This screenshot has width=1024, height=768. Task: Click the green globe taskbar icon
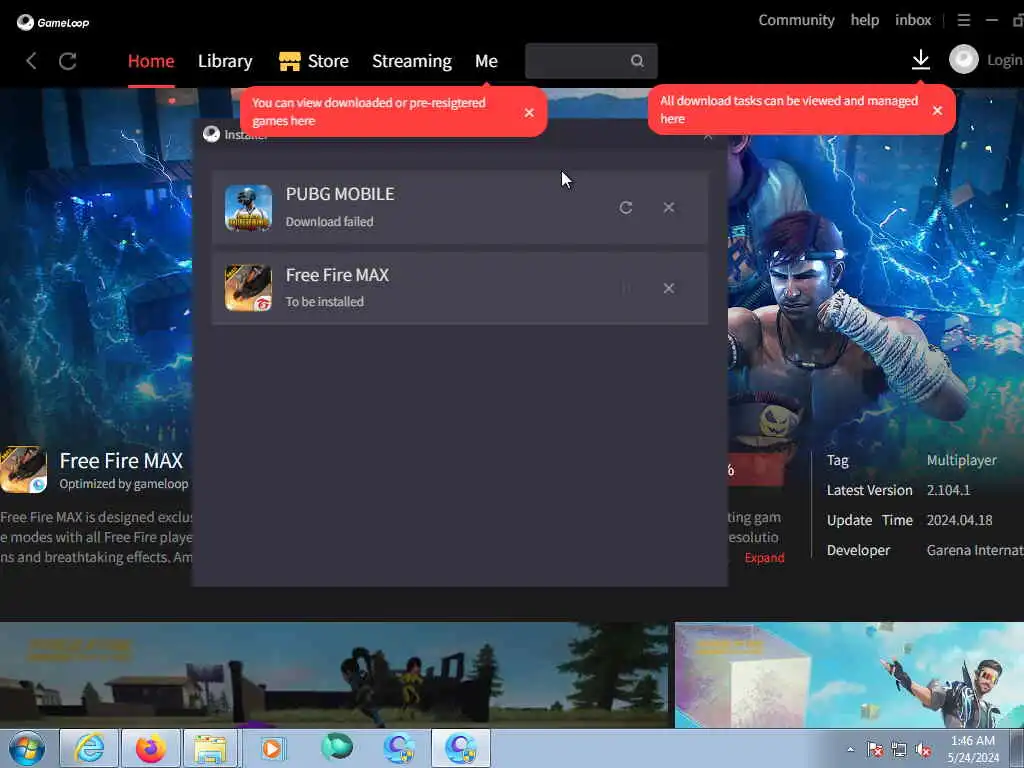click(x=337, y=746)
